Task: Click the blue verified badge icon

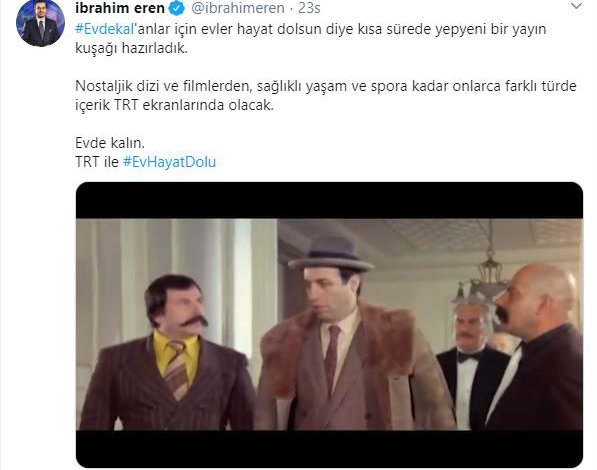Action: coord(176,8)
